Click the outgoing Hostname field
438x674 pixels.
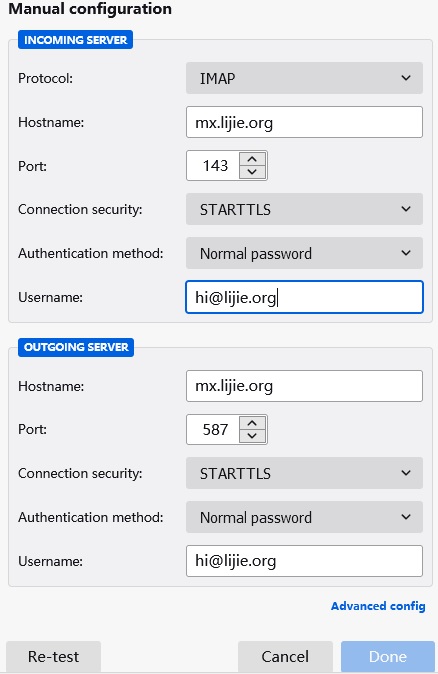304,386
